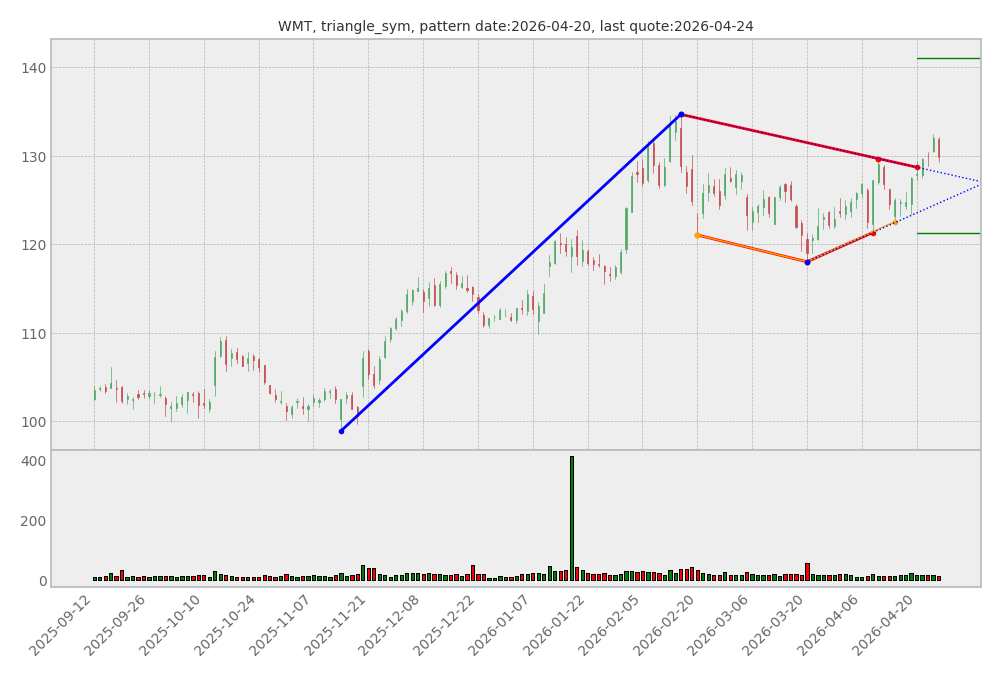Click the blue trendline start point near 99
The height and width of the screenshot is (678, 1001).
pyautogui.click(x=341, y=431)
